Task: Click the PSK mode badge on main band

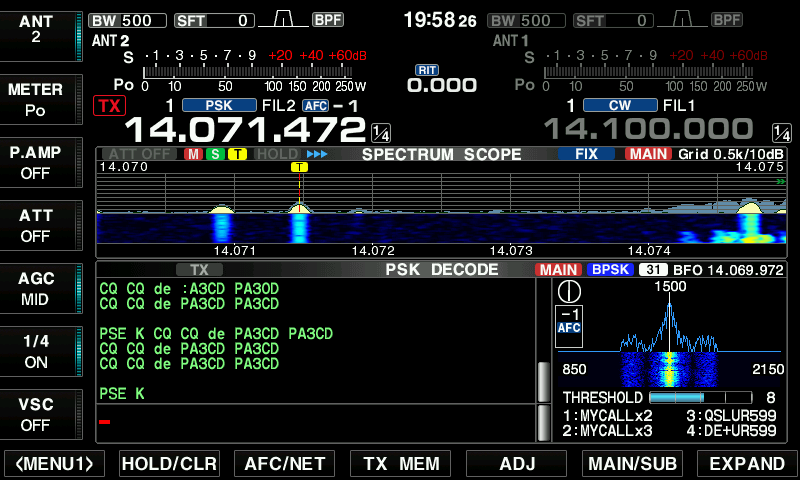Action: tap(218, 105)
